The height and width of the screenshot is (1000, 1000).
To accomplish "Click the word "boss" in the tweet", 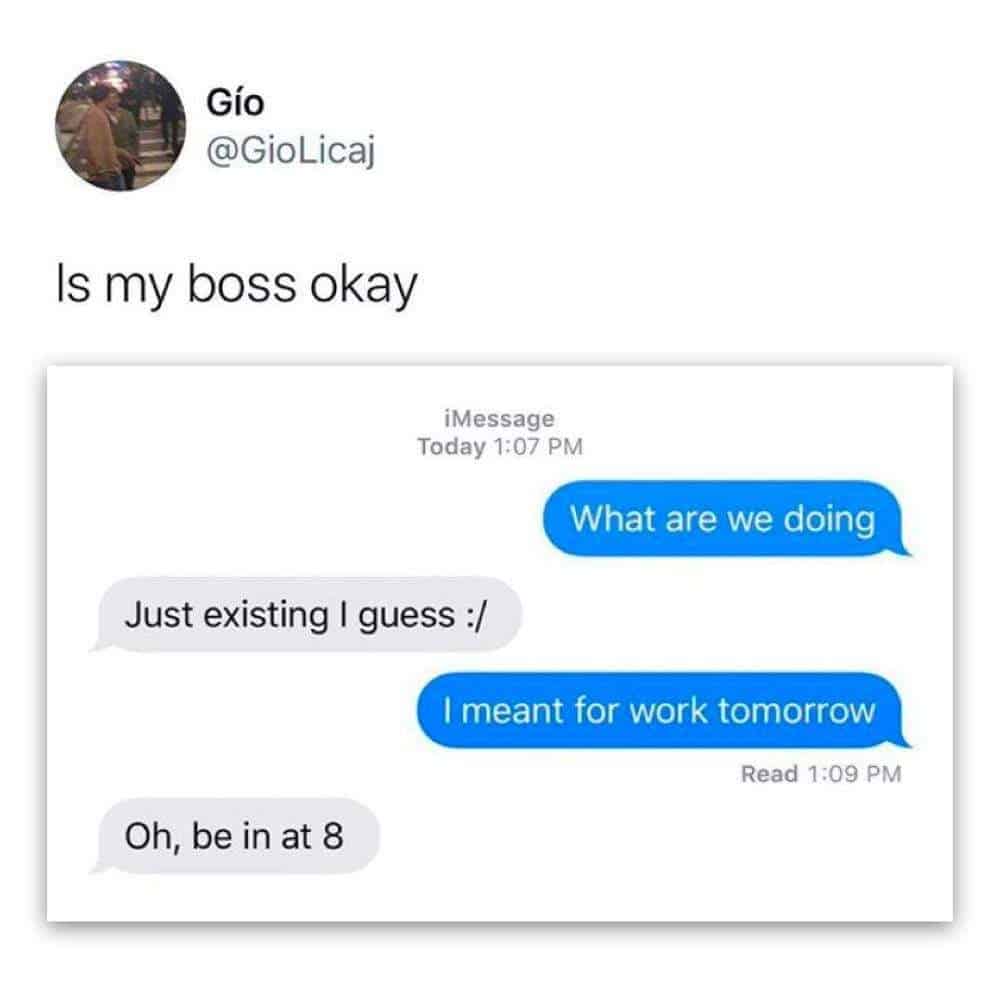I will pyautogui.click(x=242, y=284).
